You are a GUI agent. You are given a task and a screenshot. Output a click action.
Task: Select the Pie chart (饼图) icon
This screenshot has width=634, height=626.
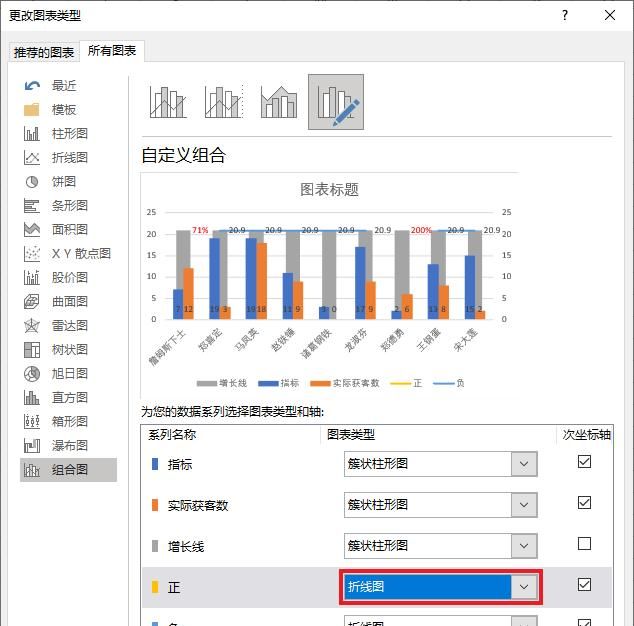pyautogui.click(x=32, y=182)
